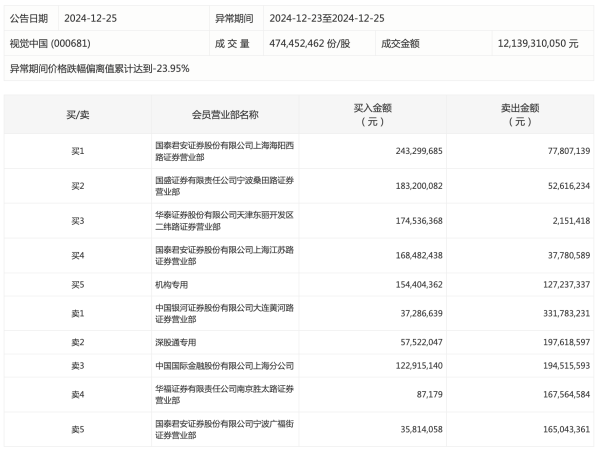This screenshot has height=451, width=600.
Task: Select buy amount 154,404,362
Action: click(x=419, y=285)
